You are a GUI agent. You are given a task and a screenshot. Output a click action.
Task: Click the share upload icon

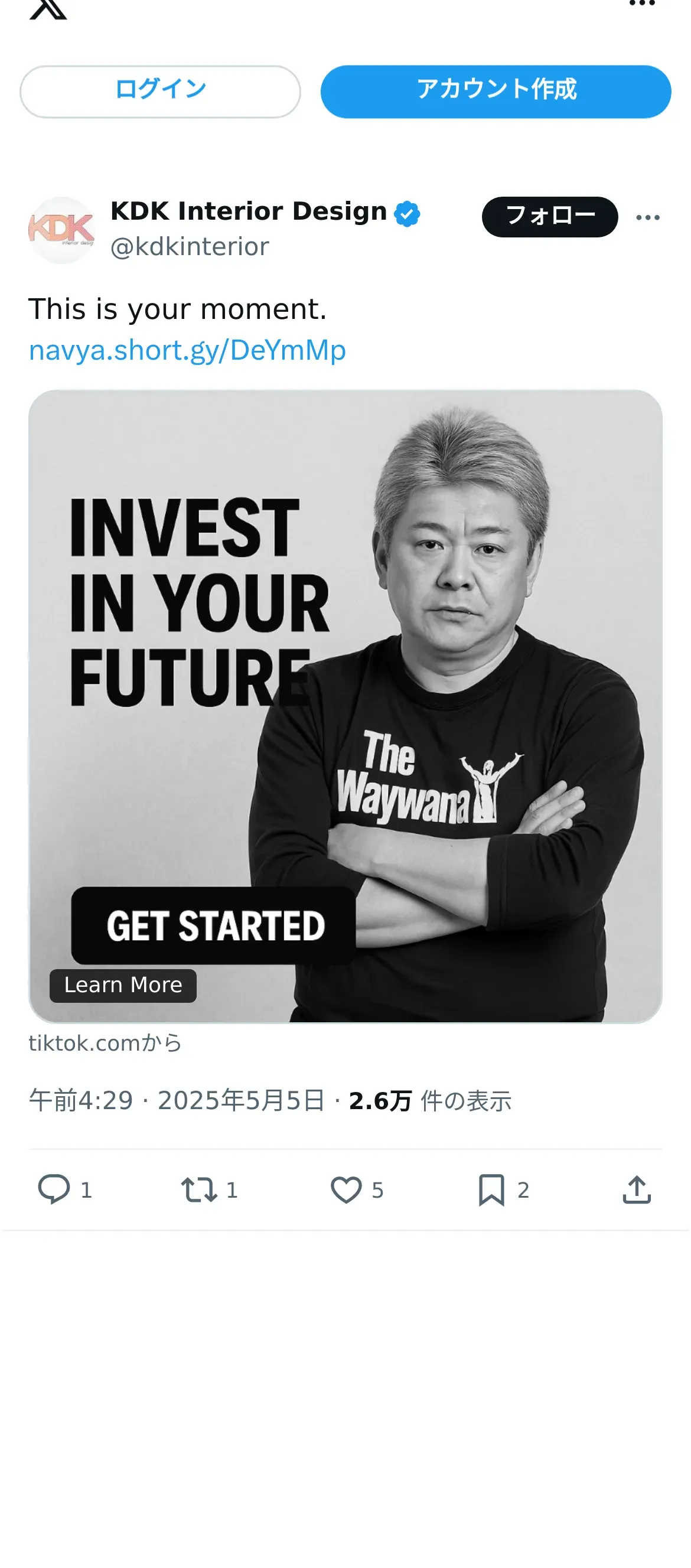coord(637,1189)
